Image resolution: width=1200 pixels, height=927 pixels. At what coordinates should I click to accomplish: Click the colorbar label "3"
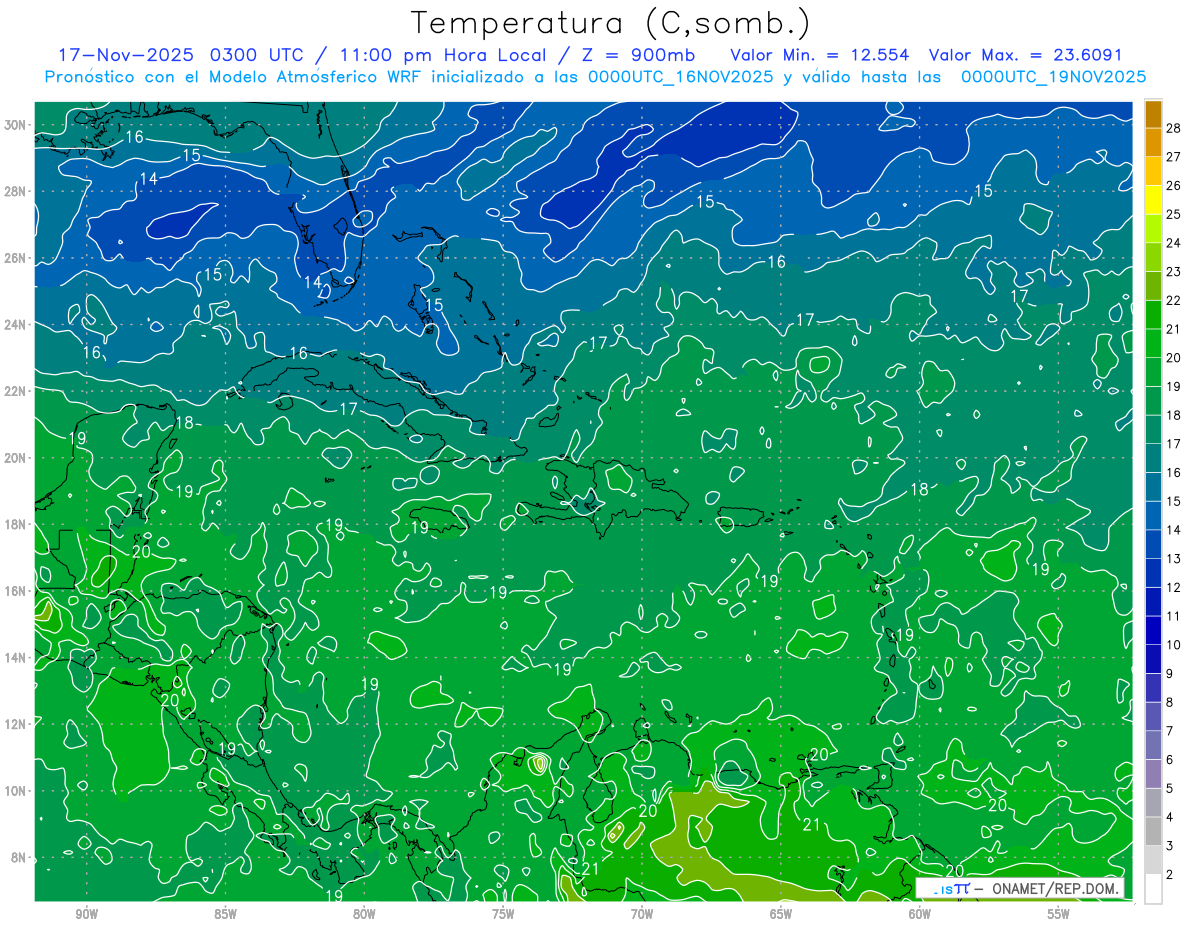click(x=1170, y=846)
